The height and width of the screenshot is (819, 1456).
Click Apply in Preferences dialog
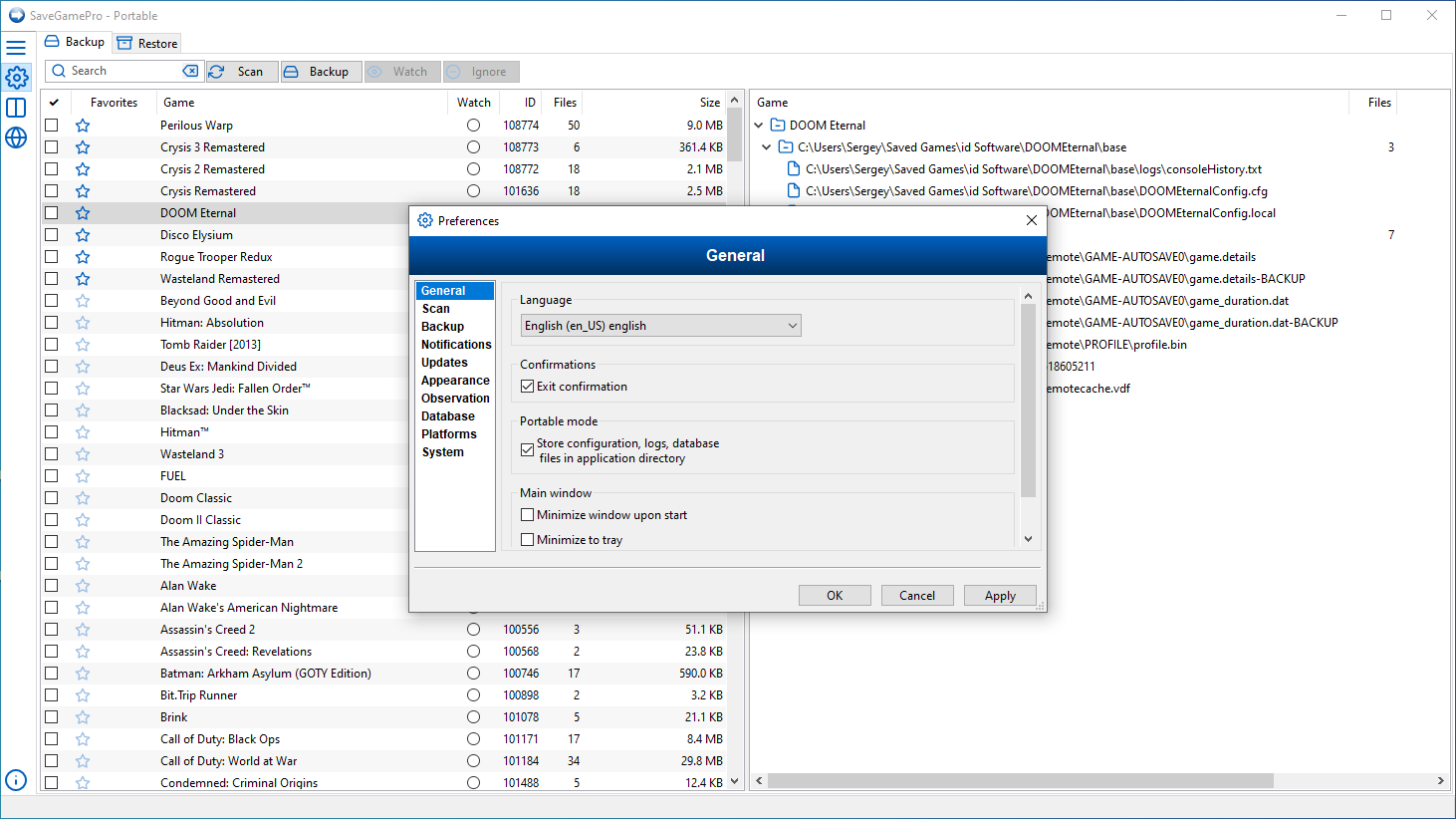coord(1000,595)
